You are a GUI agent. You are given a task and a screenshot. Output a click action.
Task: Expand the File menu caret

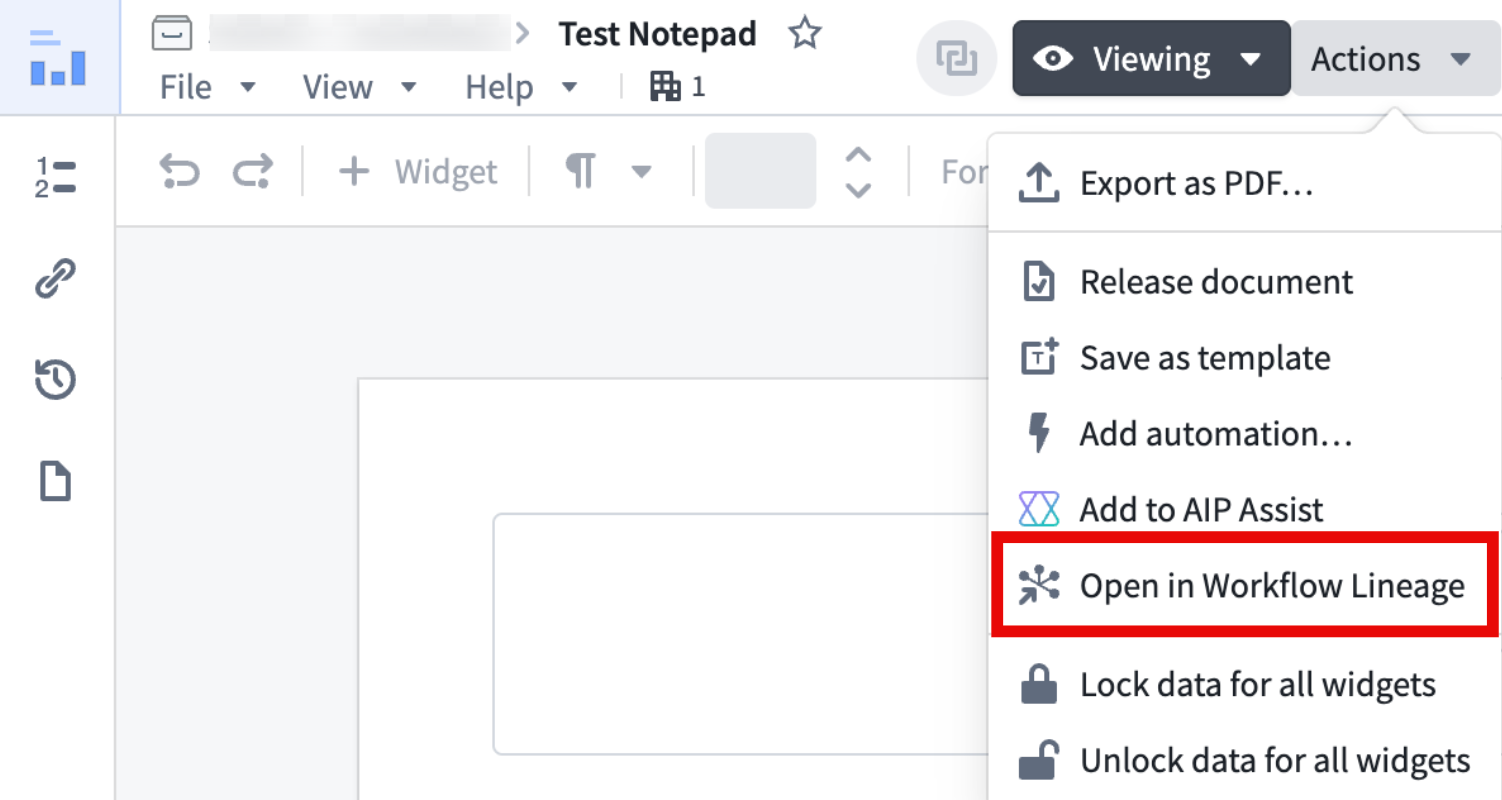tap(246, 87)
